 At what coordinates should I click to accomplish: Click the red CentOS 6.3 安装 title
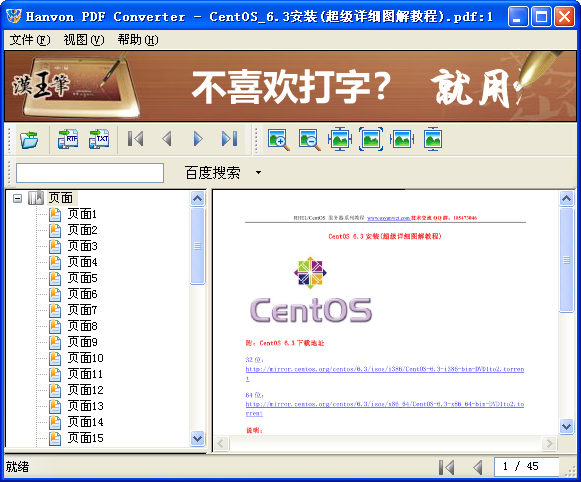pyautogui.click(x=385, y=236)
